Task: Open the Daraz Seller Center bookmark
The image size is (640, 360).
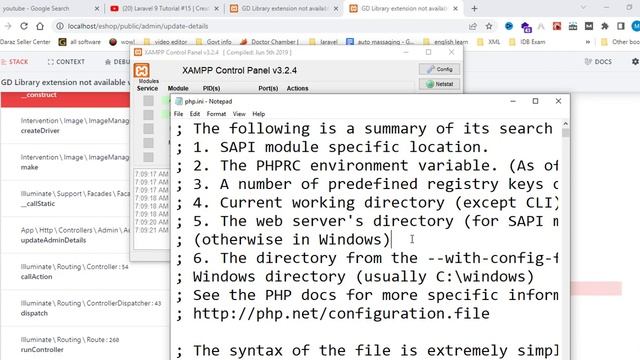Action: click(25, 42)
